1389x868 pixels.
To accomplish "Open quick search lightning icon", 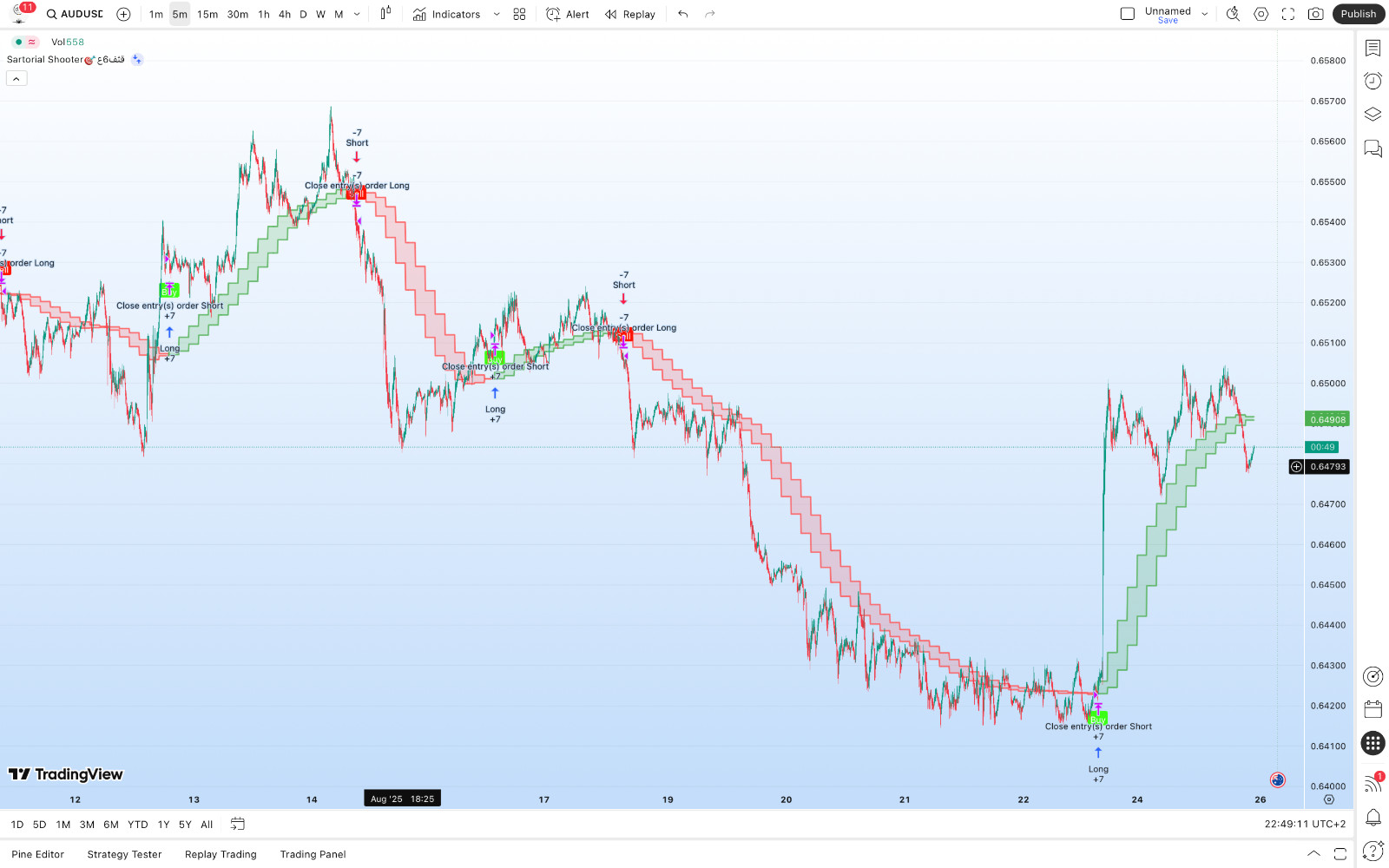I will tap(1233, 14).
